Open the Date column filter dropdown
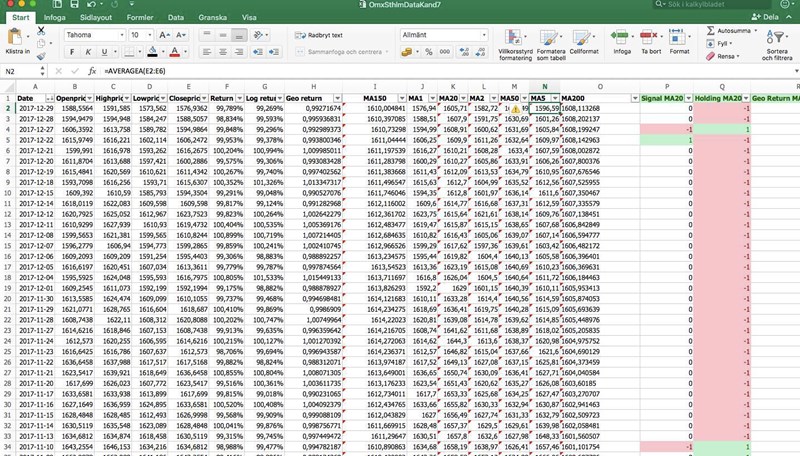The width and height of the screenshot is (800, 456). (56, 97)
